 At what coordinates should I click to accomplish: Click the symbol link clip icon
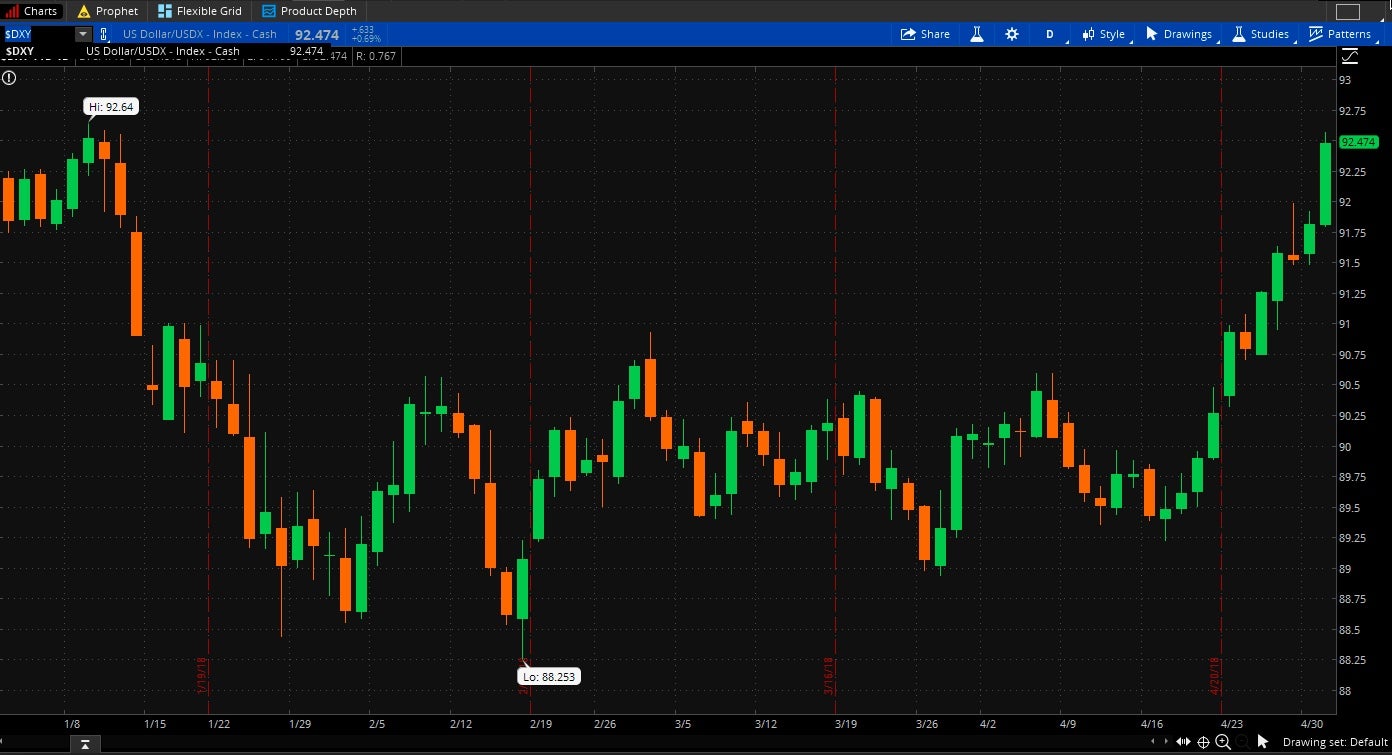coord(104,34)
